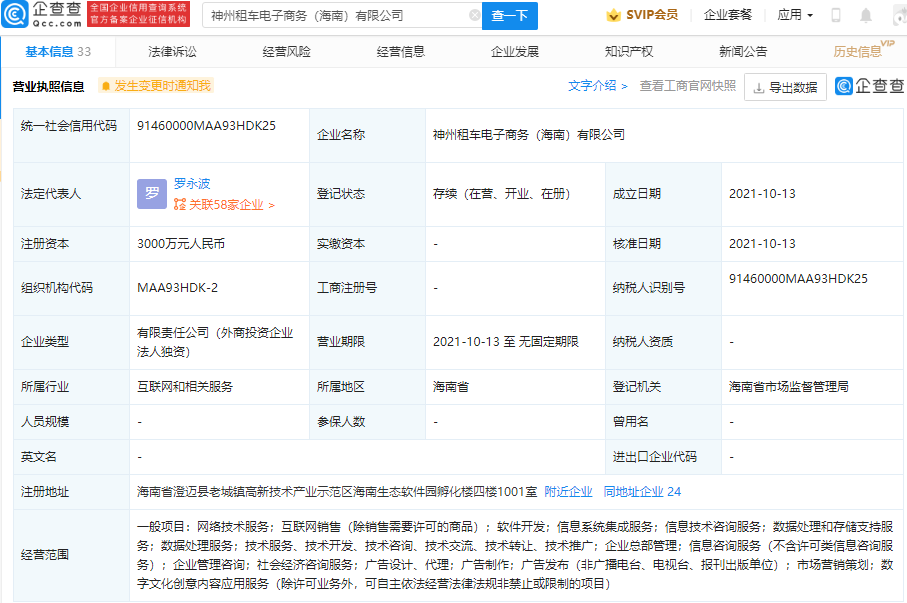Screen dimensions: 907x603
Task: Click the mobile phone icon in header
Action: point(836,16)
